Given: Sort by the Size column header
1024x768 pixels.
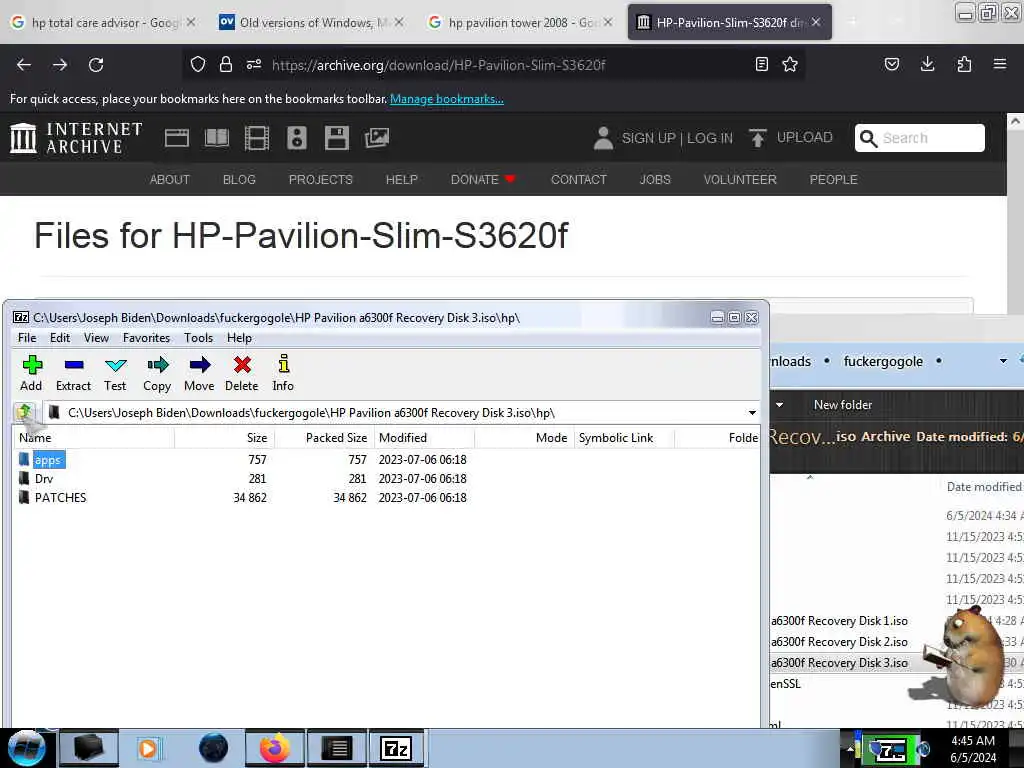Looking at the screenshot, I should click(x=224, y=438).
